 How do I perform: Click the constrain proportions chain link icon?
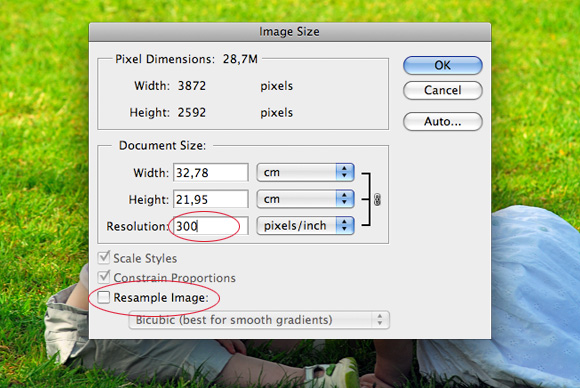click(x=377, y=200)
